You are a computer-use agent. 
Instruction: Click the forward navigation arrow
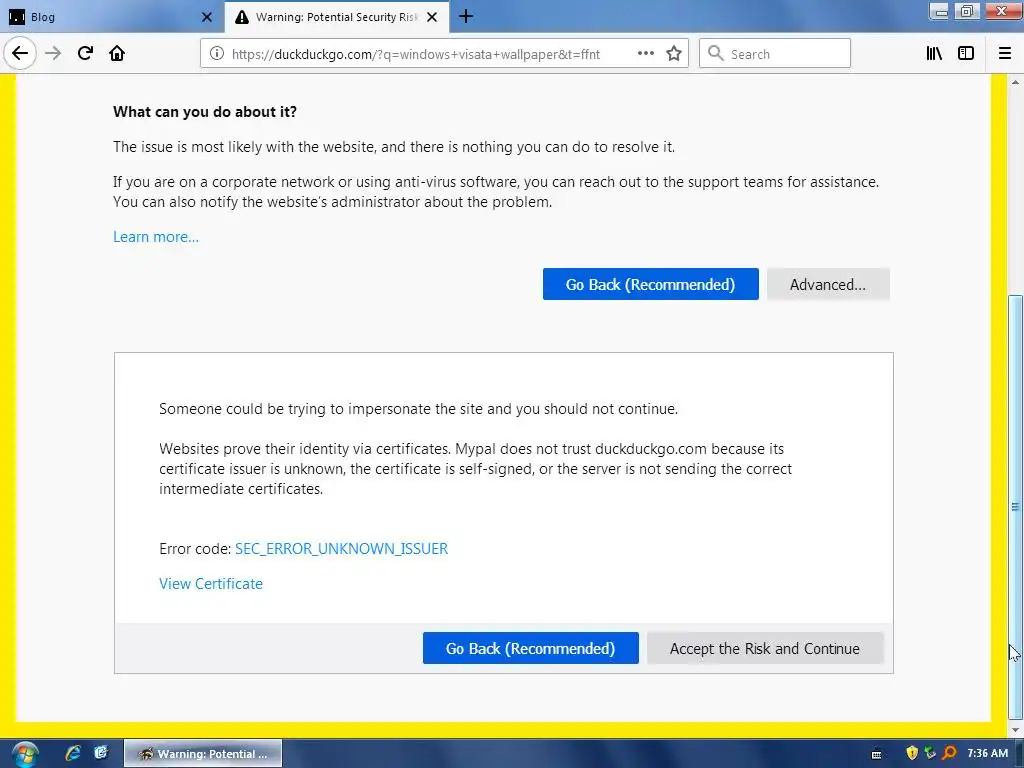coord(53,53)
